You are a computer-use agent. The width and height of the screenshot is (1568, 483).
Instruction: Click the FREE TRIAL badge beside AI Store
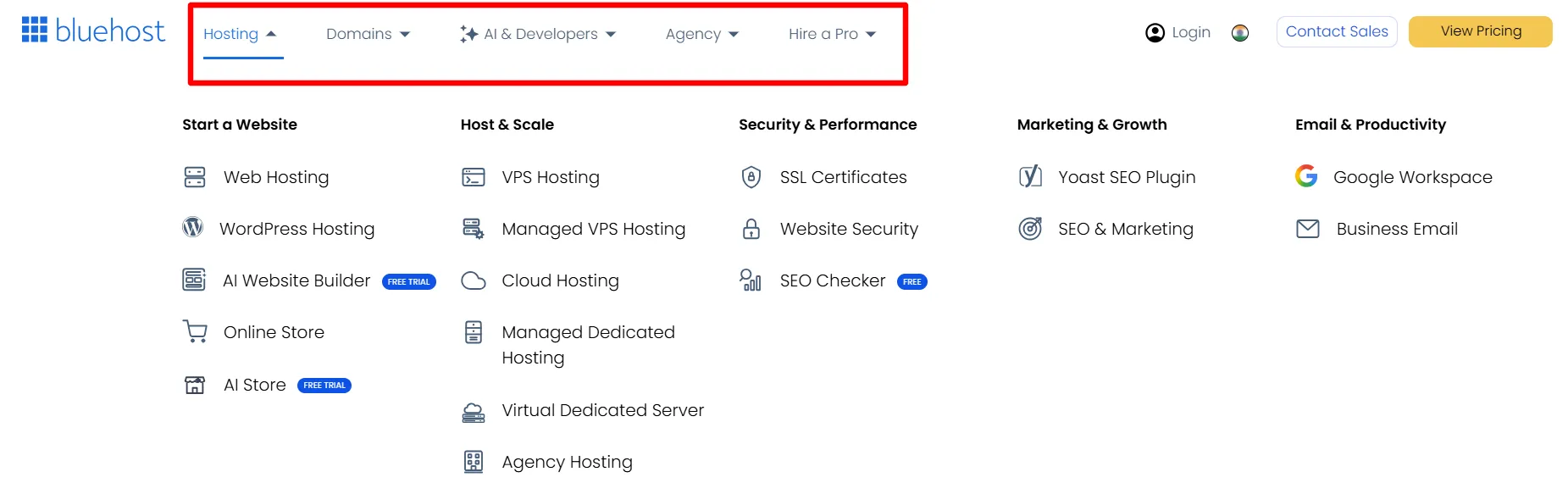(x=324, y=386)
